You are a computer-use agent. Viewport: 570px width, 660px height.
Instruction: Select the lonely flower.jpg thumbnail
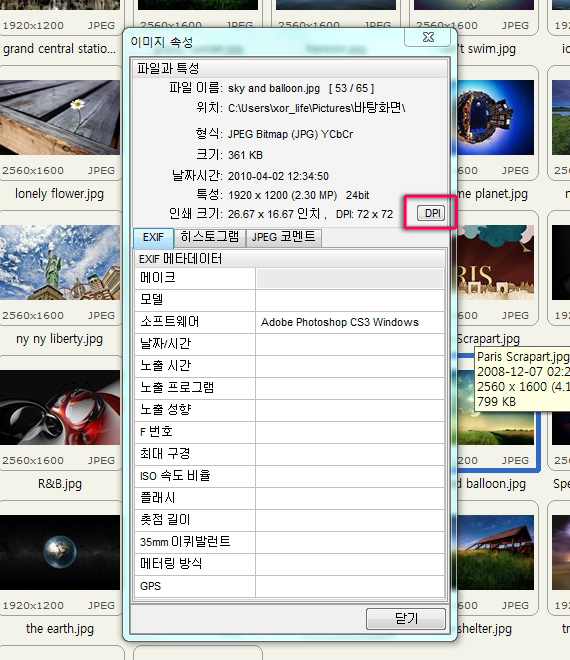(60, 117)
